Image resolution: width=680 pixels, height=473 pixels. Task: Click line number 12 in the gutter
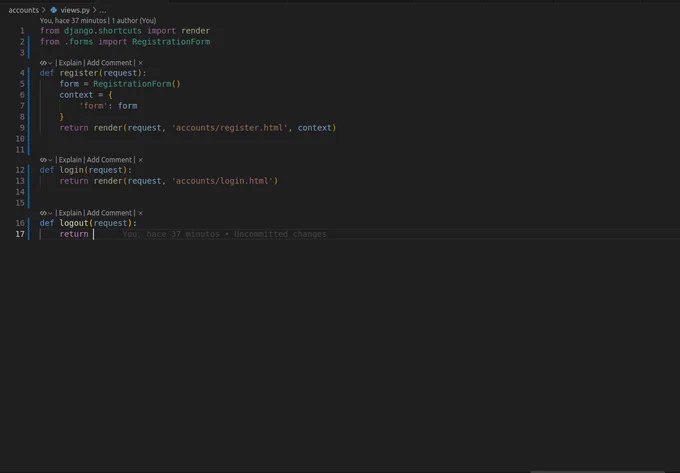(20, 170)
